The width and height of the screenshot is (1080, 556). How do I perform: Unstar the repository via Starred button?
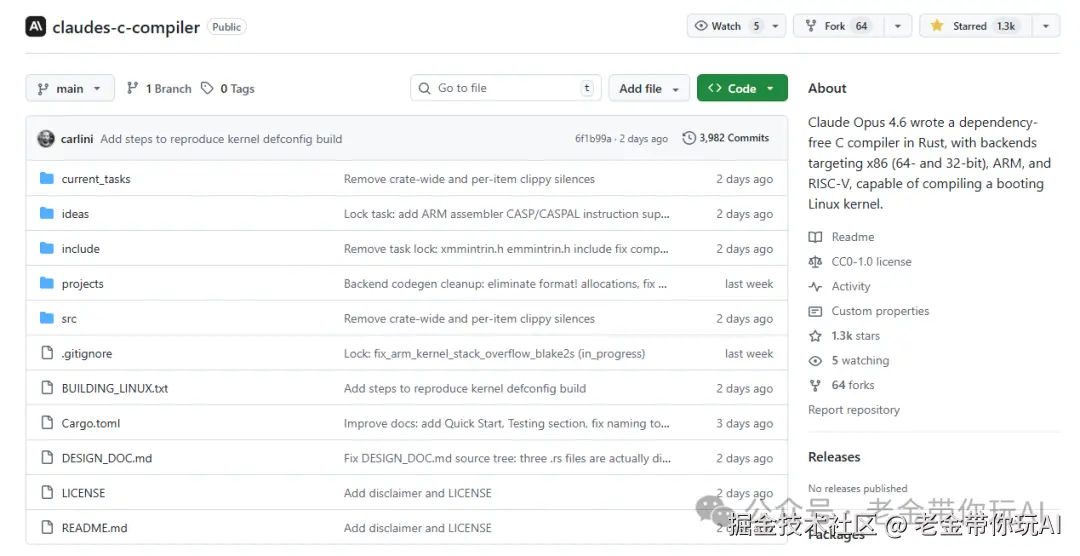point(976,26)
